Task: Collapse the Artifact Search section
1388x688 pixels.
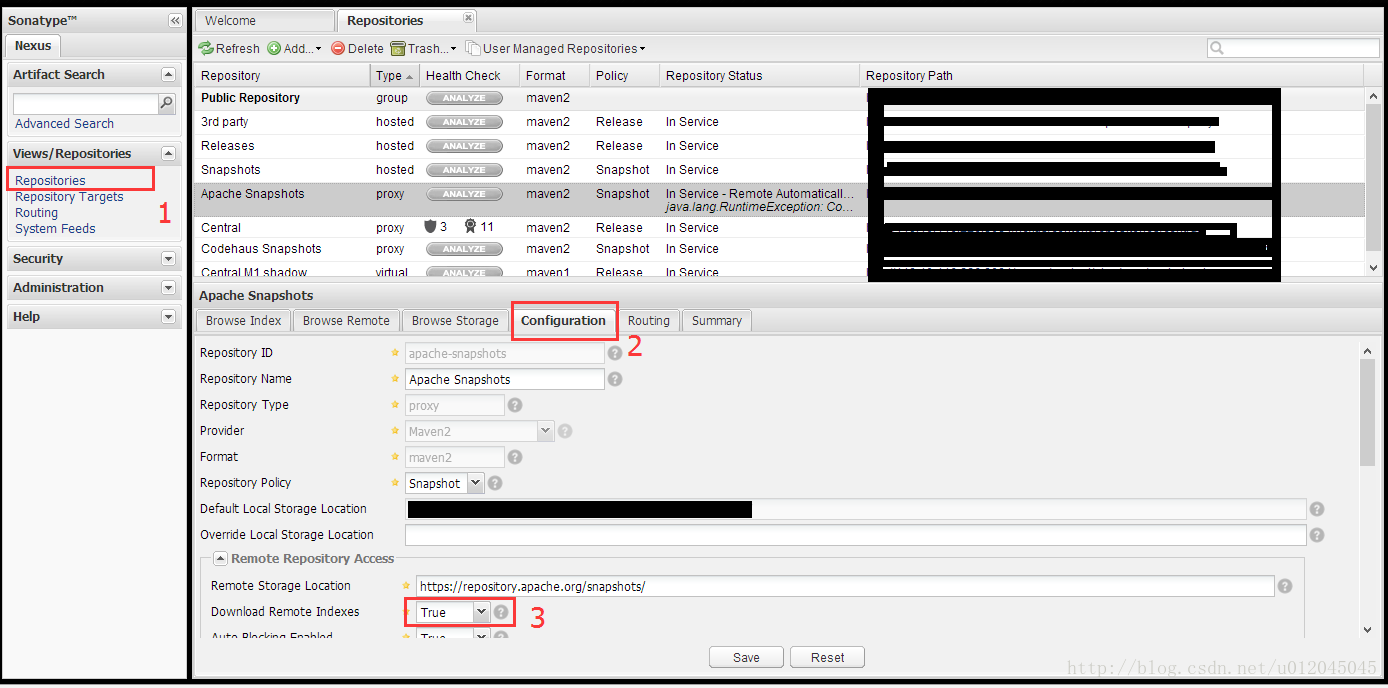Action: [x=168, y=75]
